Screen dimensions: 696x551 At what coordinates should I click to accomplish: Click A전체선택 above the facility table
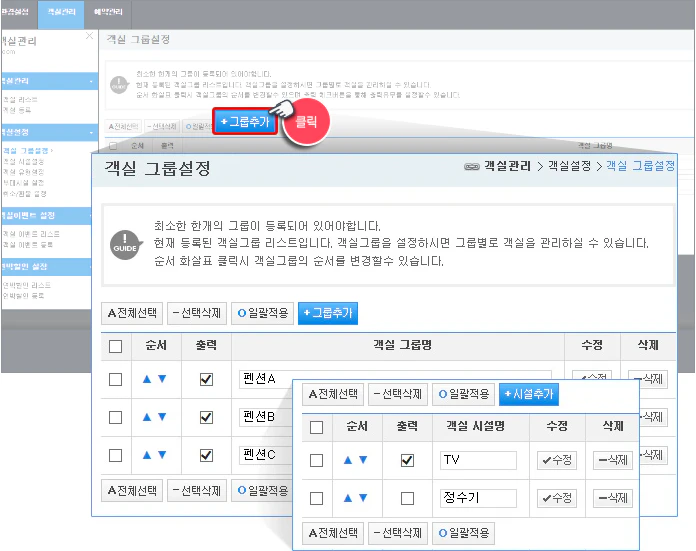click(333, 394)
